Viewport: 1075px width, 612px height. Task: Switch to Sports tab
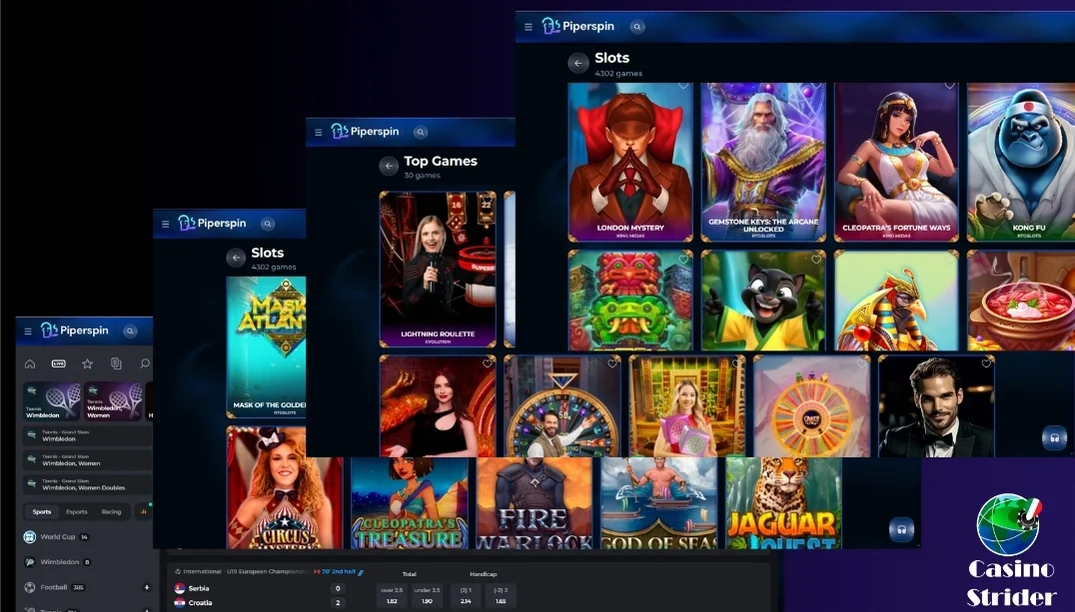point(42,512)
